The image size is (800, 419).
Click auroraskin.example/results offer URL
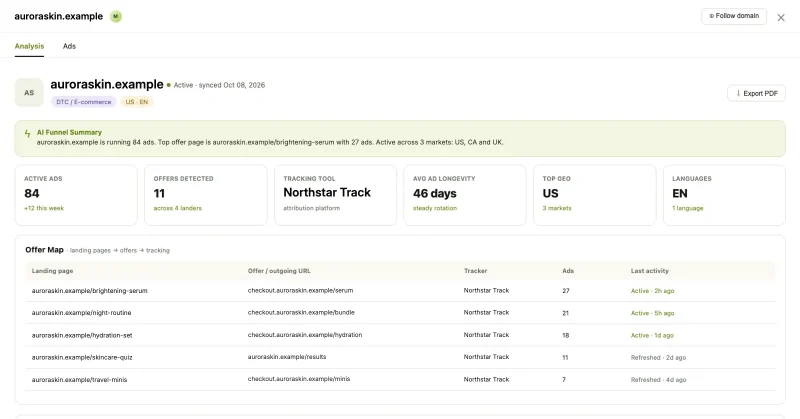coord(287,357)
